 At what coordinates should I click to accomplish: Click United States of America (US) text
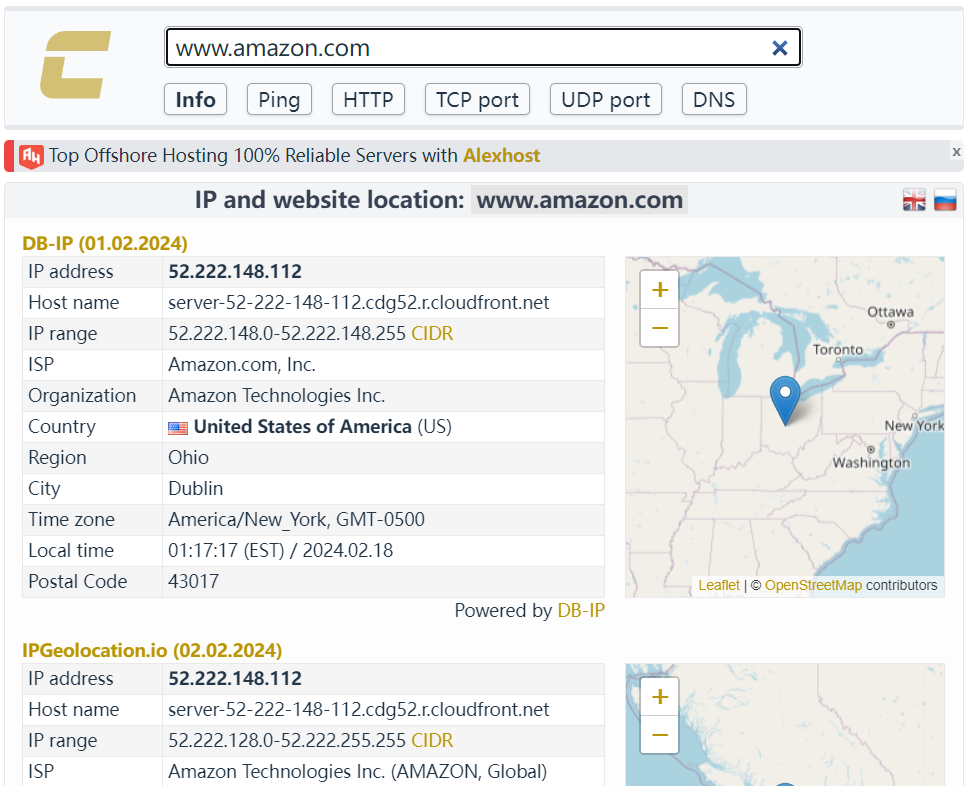(323, 427)
